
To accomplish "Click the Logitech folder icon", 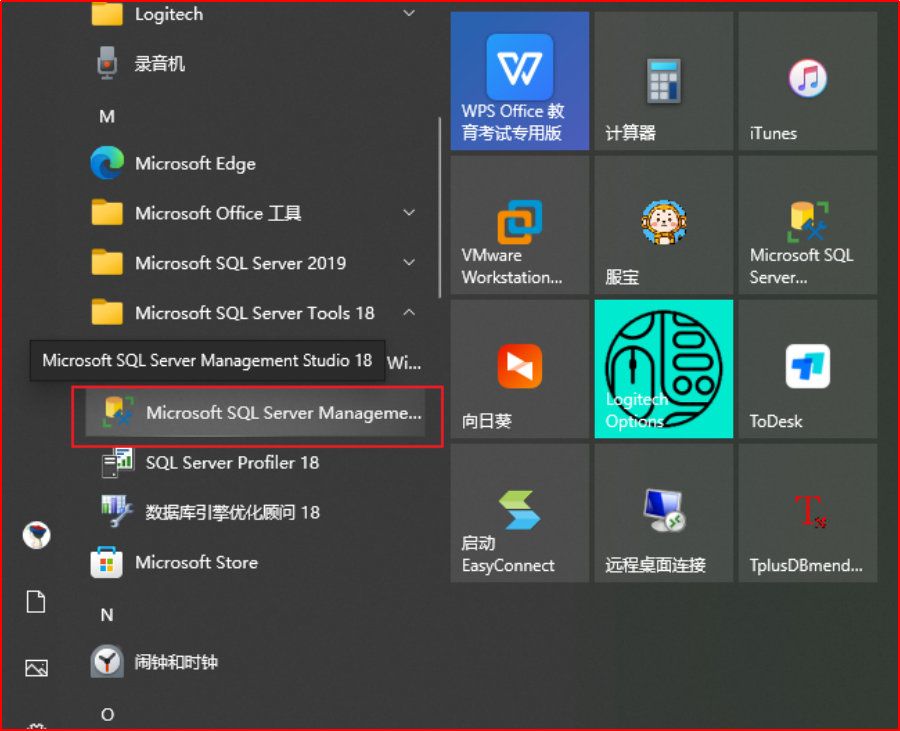I will click(x=107, y=14).
